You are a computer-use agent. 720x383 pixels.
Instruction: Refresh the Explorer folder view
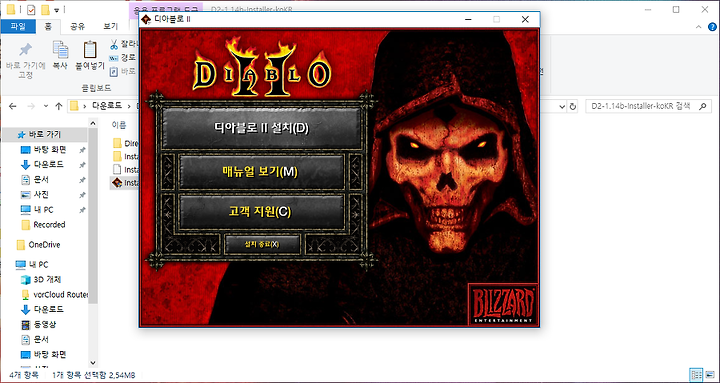pyautogui.click(x=573, y=107)
